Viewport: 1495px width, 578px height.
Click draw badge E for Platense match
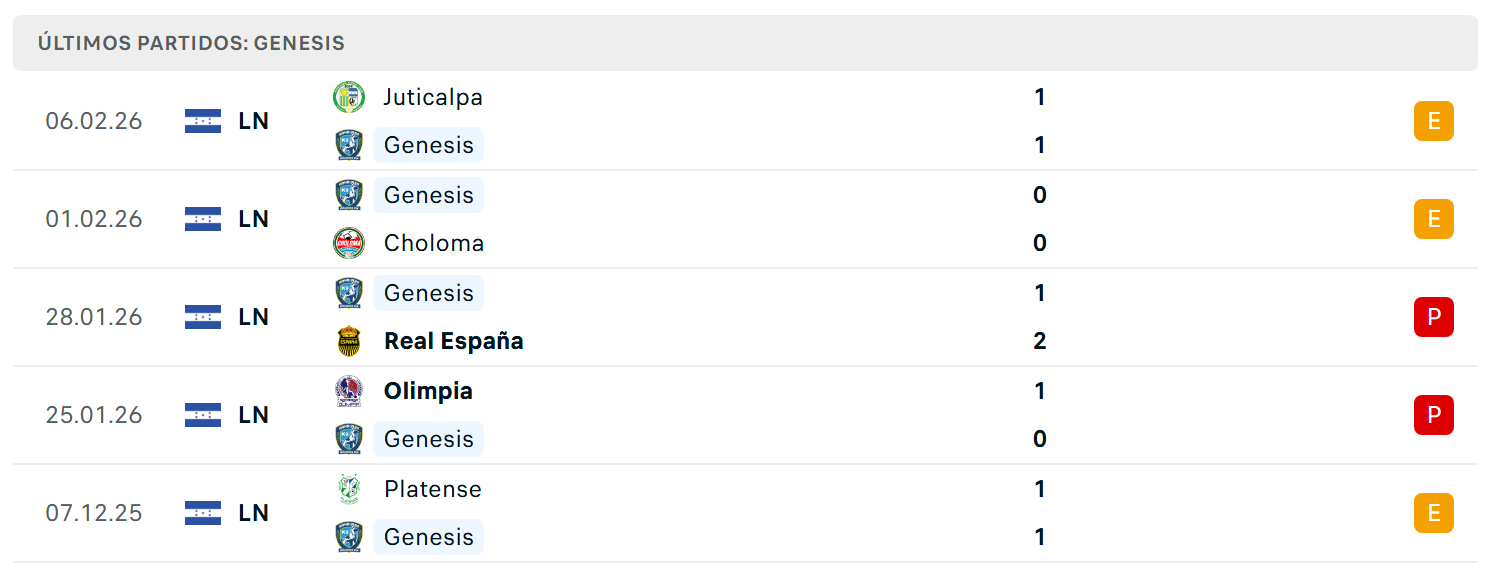pos(1433,513)
